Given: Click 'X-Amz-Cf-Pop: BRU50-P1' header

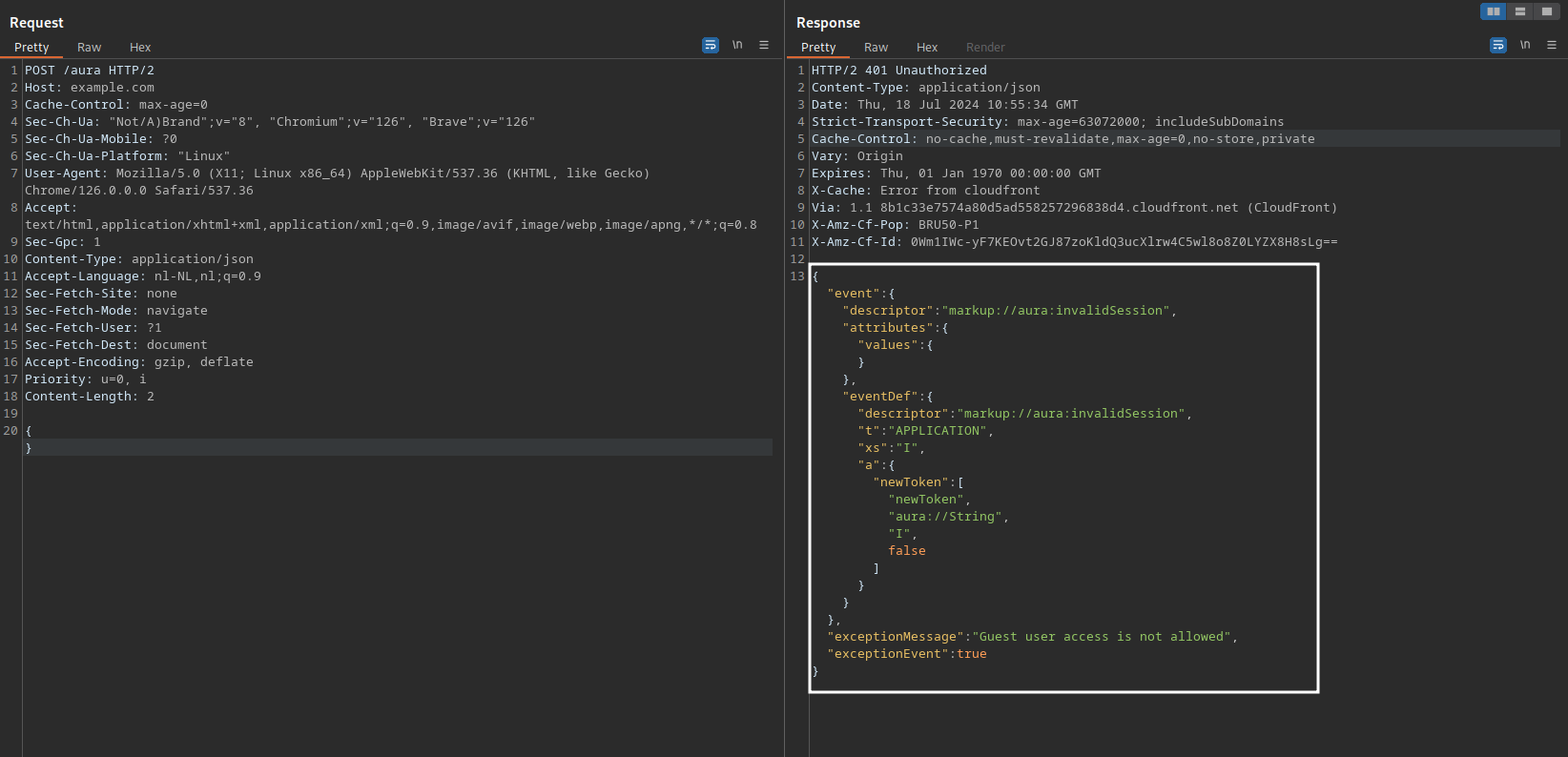Looking at the screenshot, I should 896,225.
